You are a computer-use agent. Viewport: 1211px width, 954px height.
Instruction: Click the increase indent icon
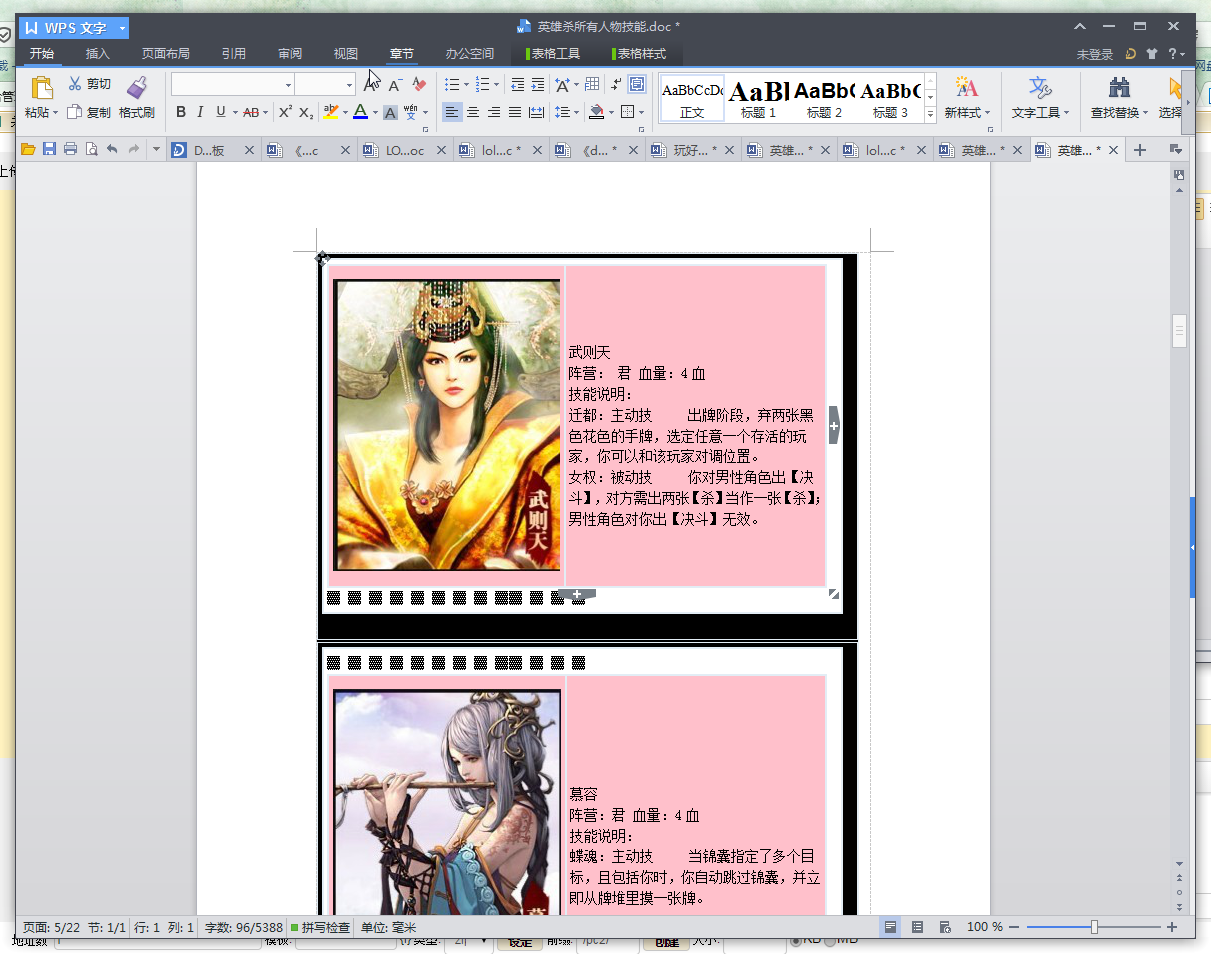coord(538,85)
